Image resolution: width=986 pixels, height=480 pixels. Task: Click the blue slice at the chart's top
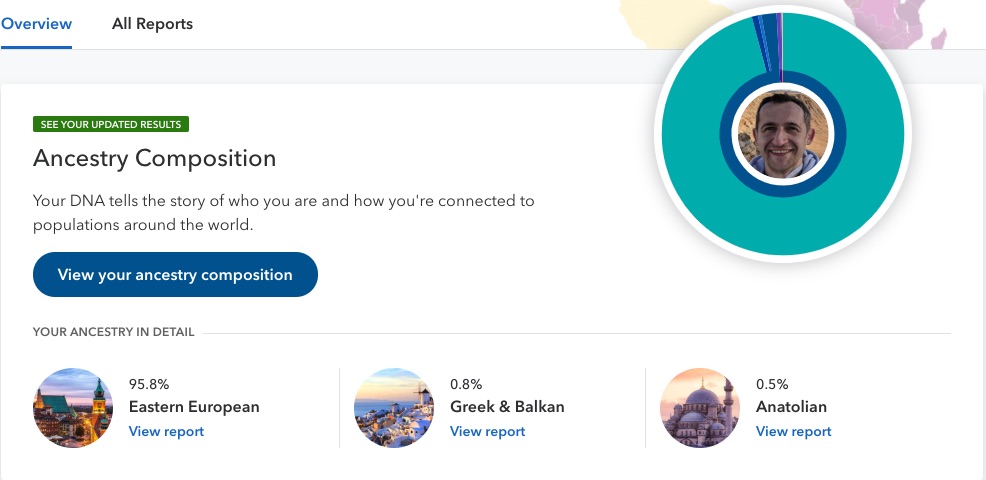click(x=769, y=42)
